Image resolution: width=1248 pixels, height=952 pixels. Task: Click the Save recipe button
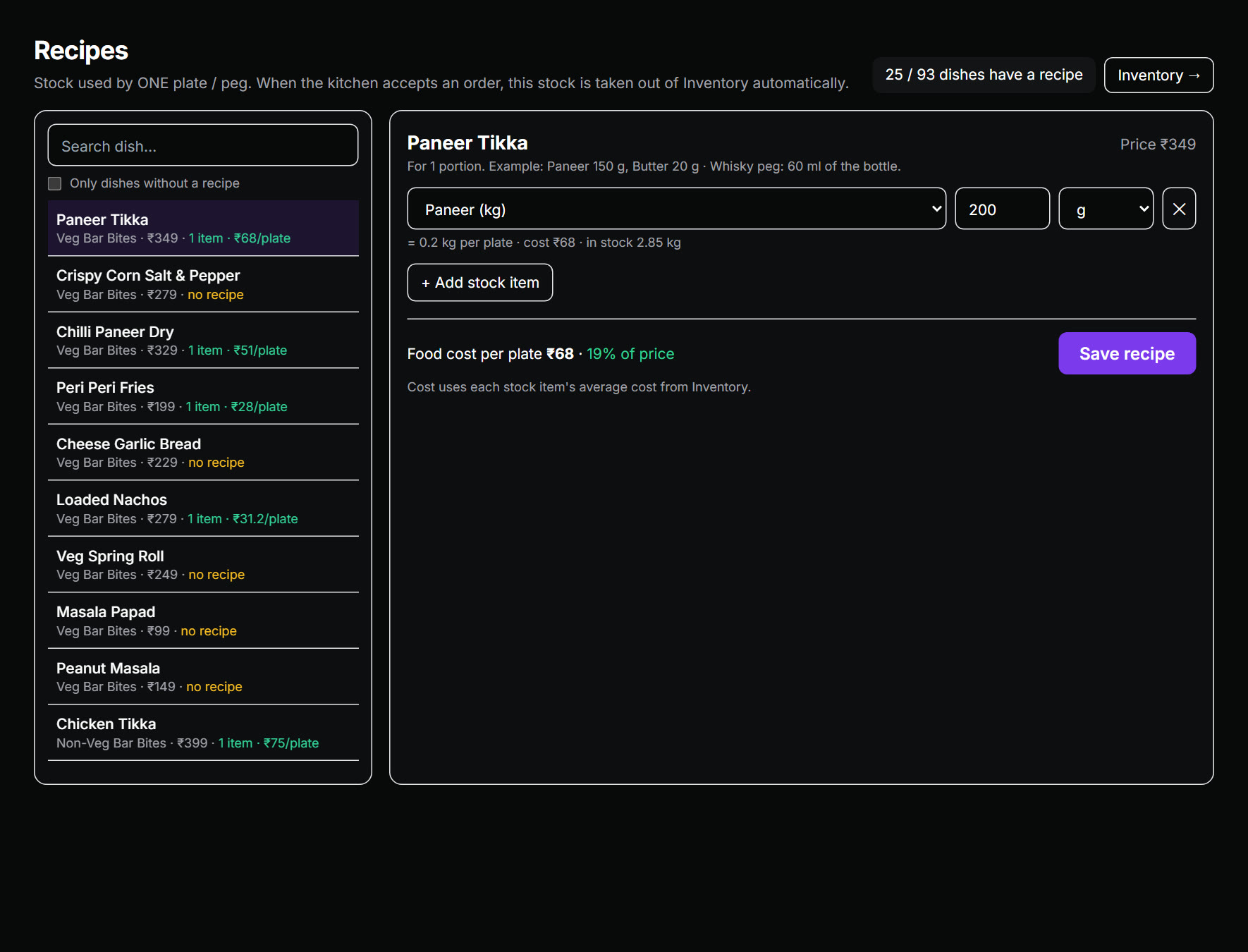1127,353
